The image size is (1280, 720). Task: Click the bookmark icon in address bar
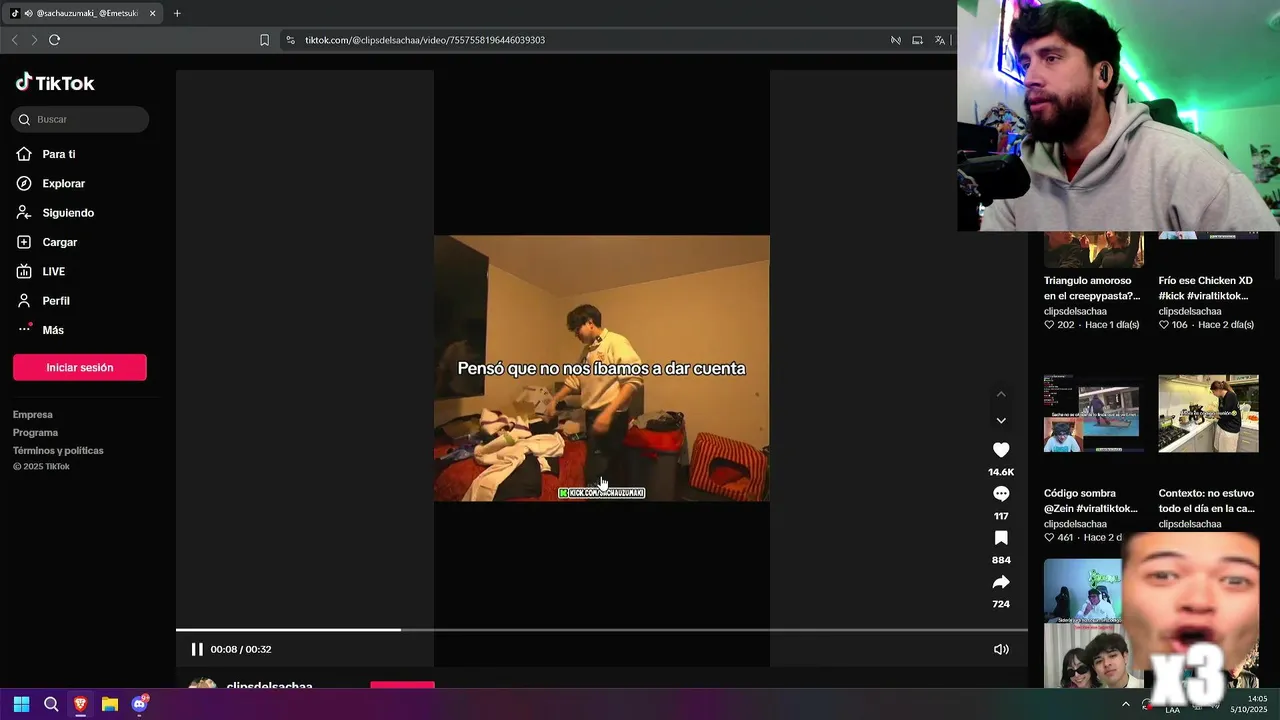point(264,40)
